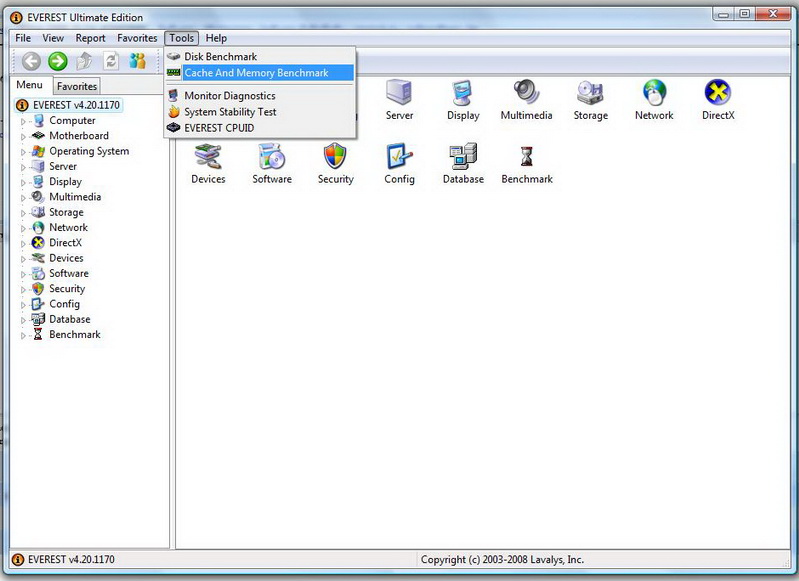799x581 pixels.
Task: Expand the Motherboard tree node
Action: tap(23, 136)
